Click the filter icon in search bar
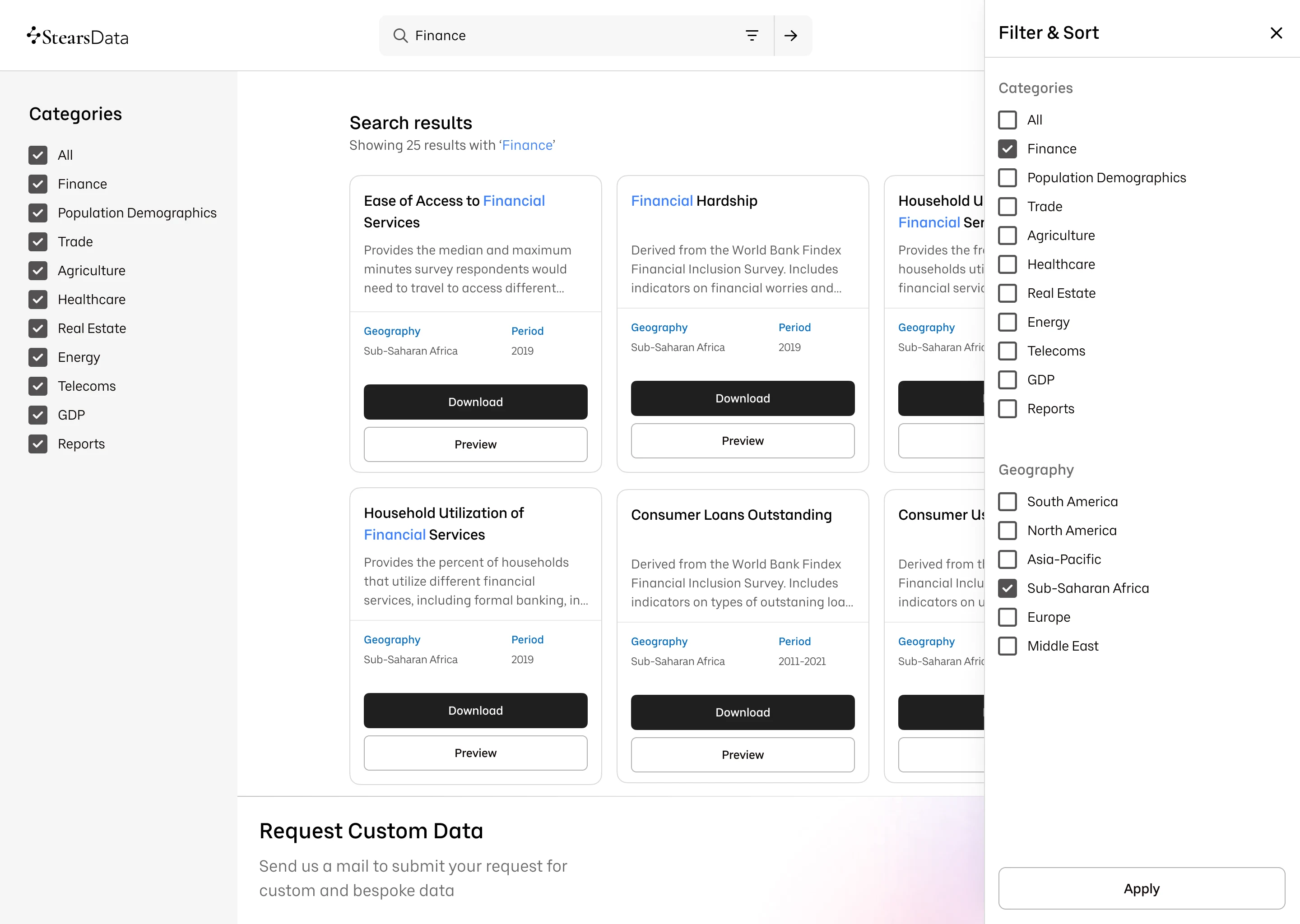The width and height of the screenshot is (1300, 924). pos(751,36)
